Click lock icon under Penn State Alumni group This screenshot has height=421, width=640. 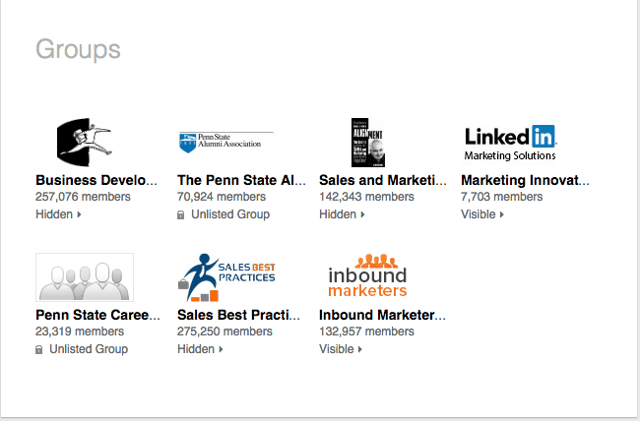pyautogui.click(x=181, y=214)
